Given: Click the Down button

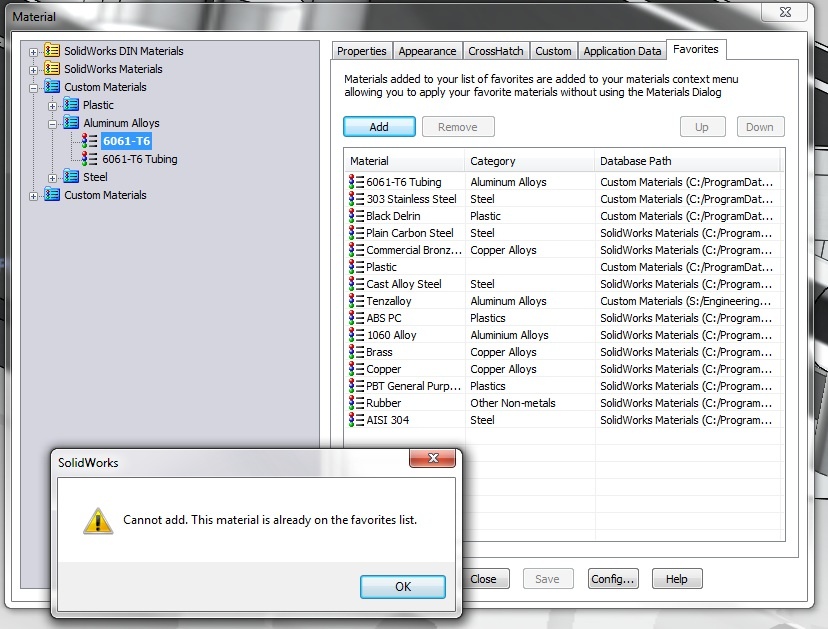Looking at the screenshot, I should point(760,127).
